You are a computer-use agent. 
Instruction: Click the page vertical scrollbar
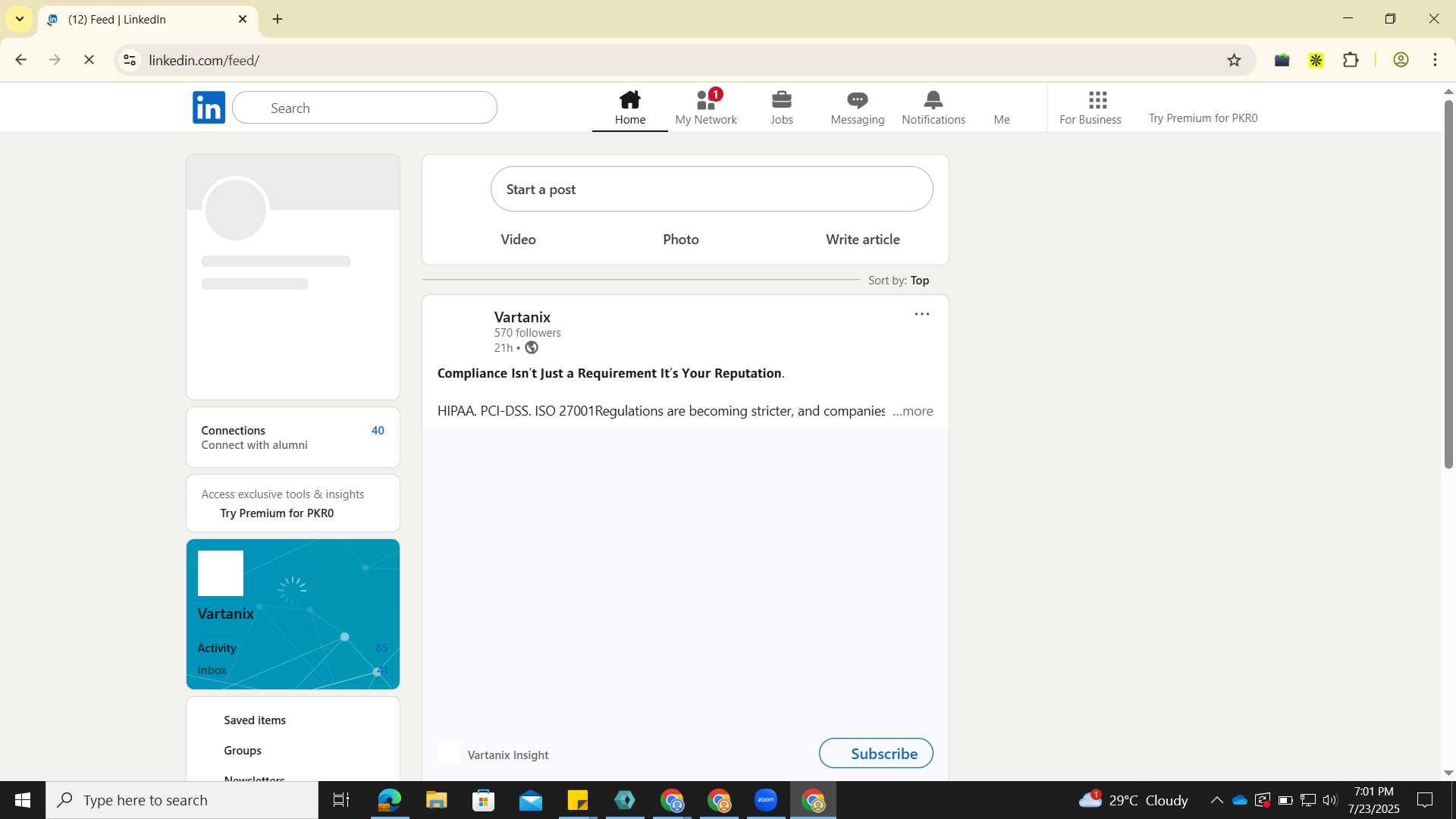tap(1448, 284)
